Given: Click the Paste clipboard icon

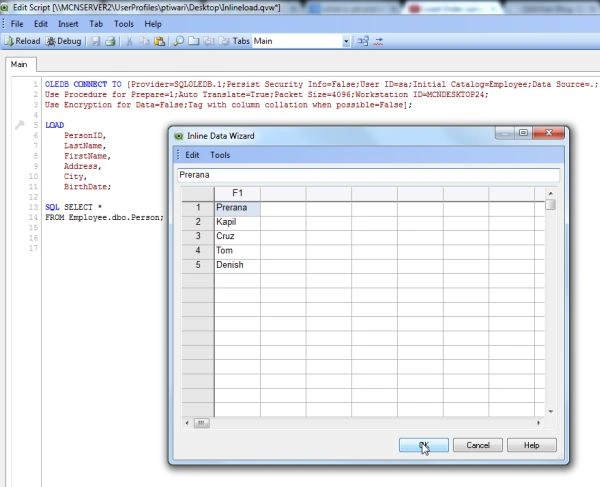Looking at the screenshot, I should tap(159, 41).
